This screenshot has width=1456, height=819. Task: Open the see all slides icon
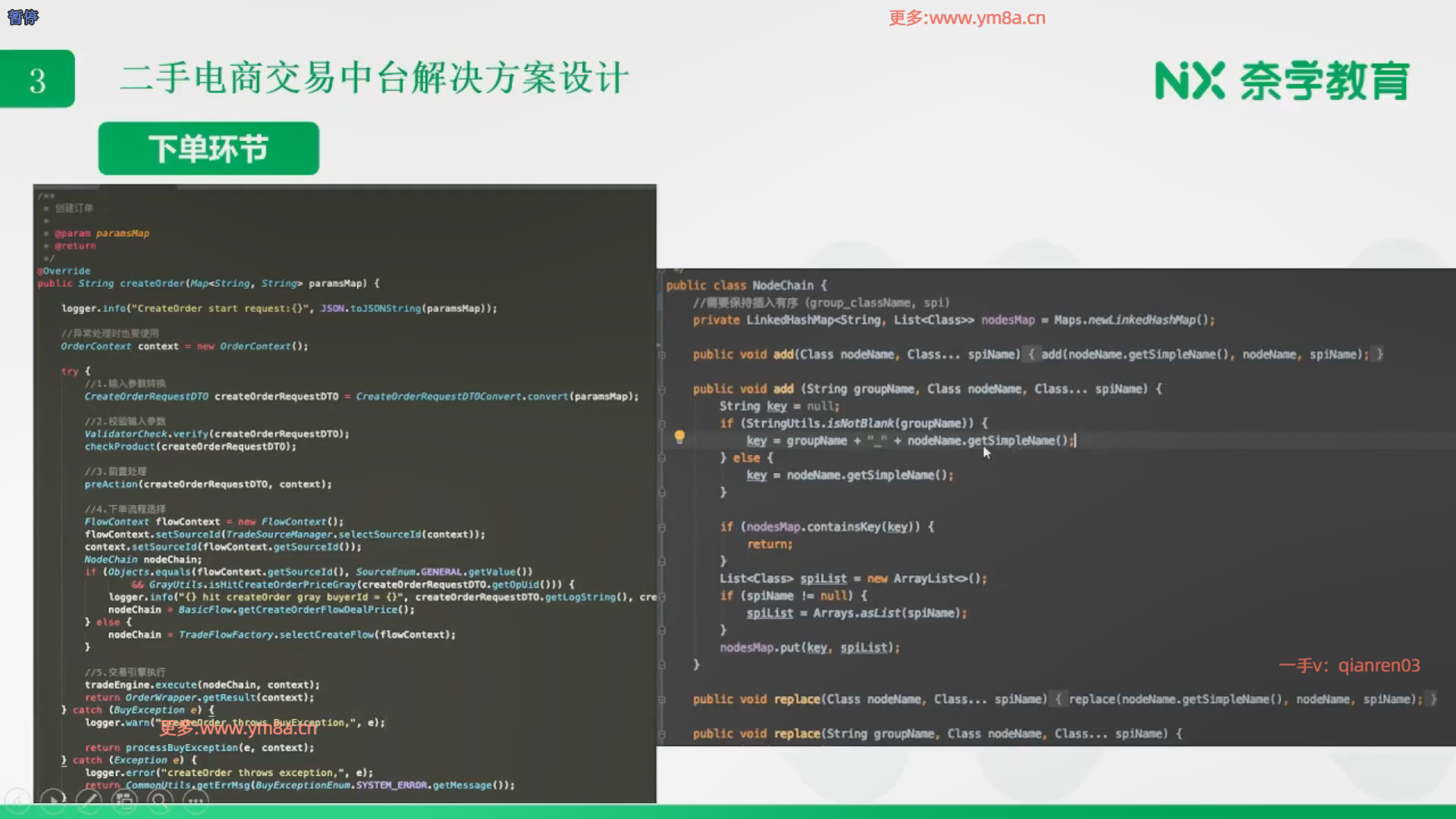coord(124,799)
